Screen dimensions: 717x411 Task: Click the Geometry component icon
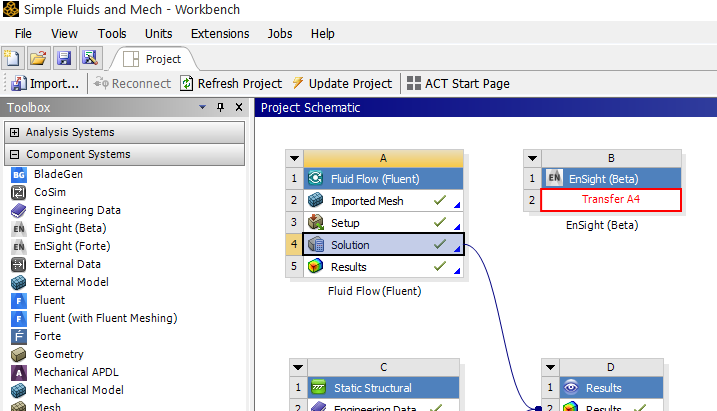click(19, 354)
